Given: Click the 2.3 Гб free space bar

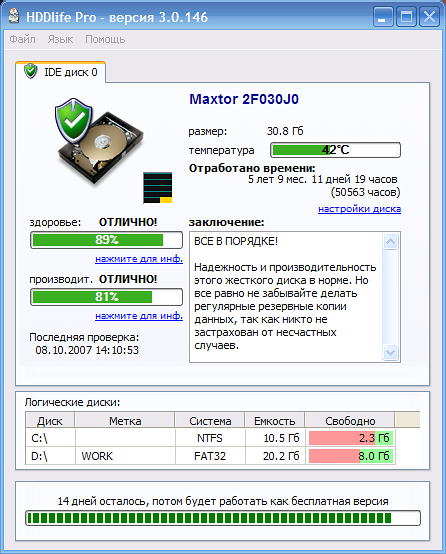Looking at the screenshot, I should pyautogui.click(x=351, y=438).
